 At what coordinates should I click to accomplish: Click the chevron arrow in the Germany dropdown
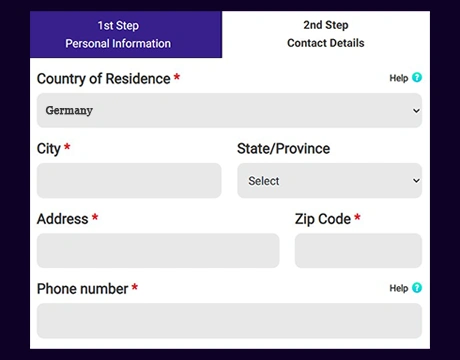click(416, 110)
